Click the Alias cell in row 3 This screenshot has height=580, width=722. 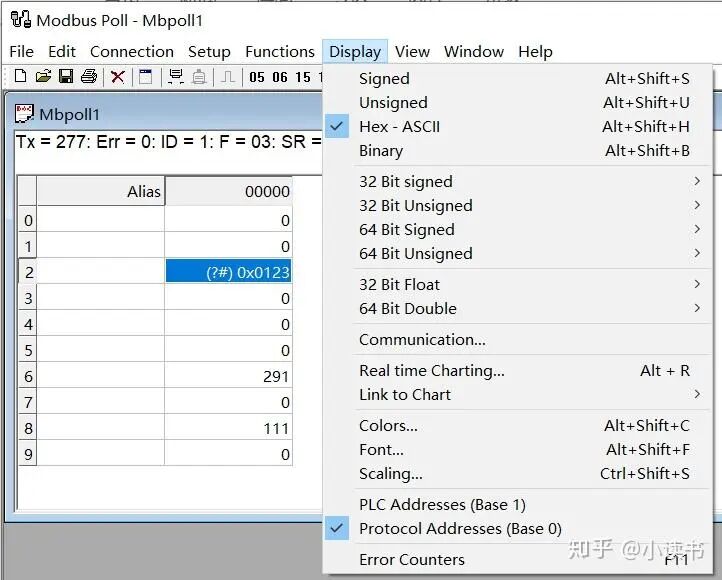pos(100,298)
